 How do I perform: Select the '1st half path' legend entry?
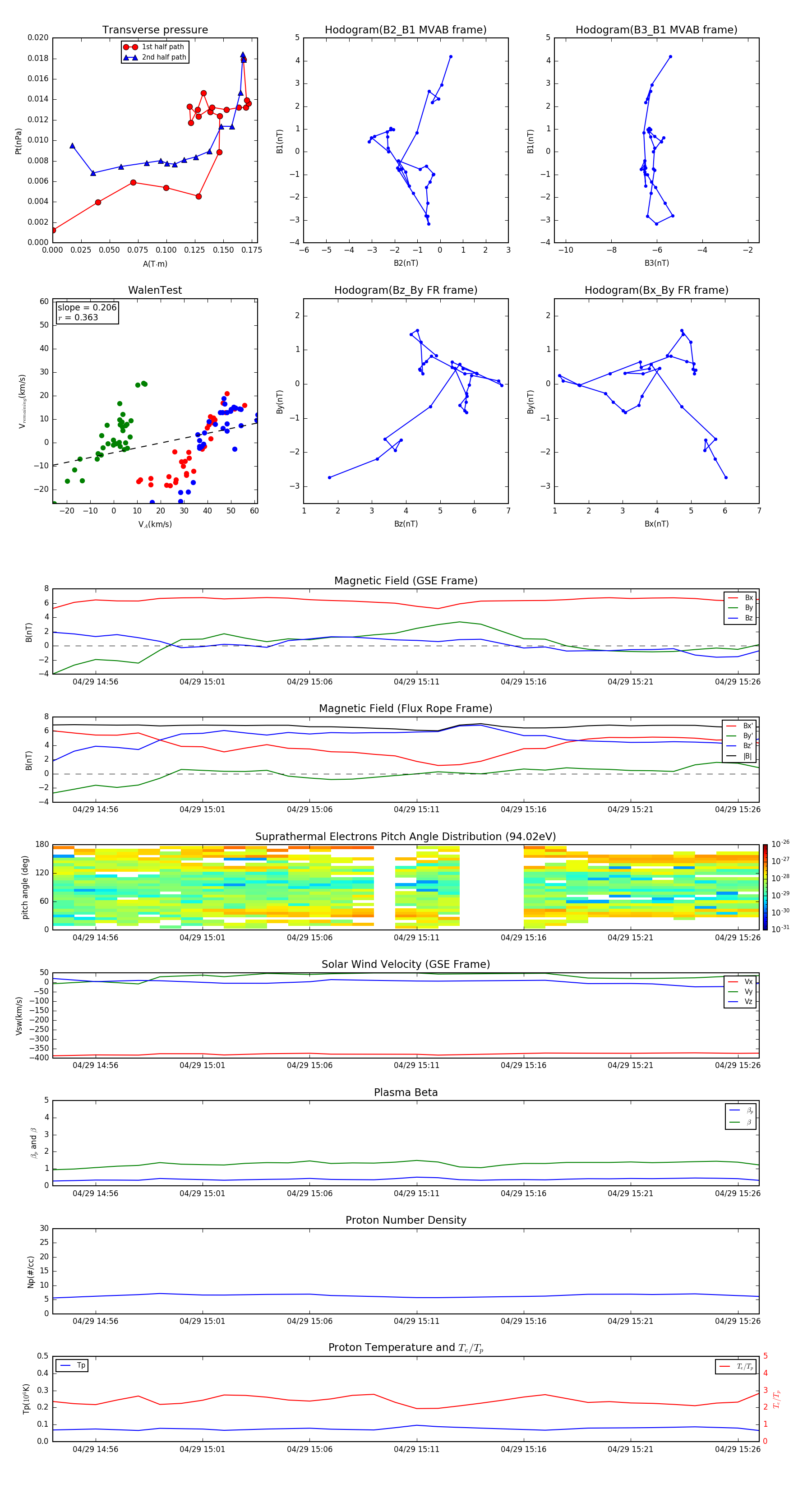pos(154,47)
